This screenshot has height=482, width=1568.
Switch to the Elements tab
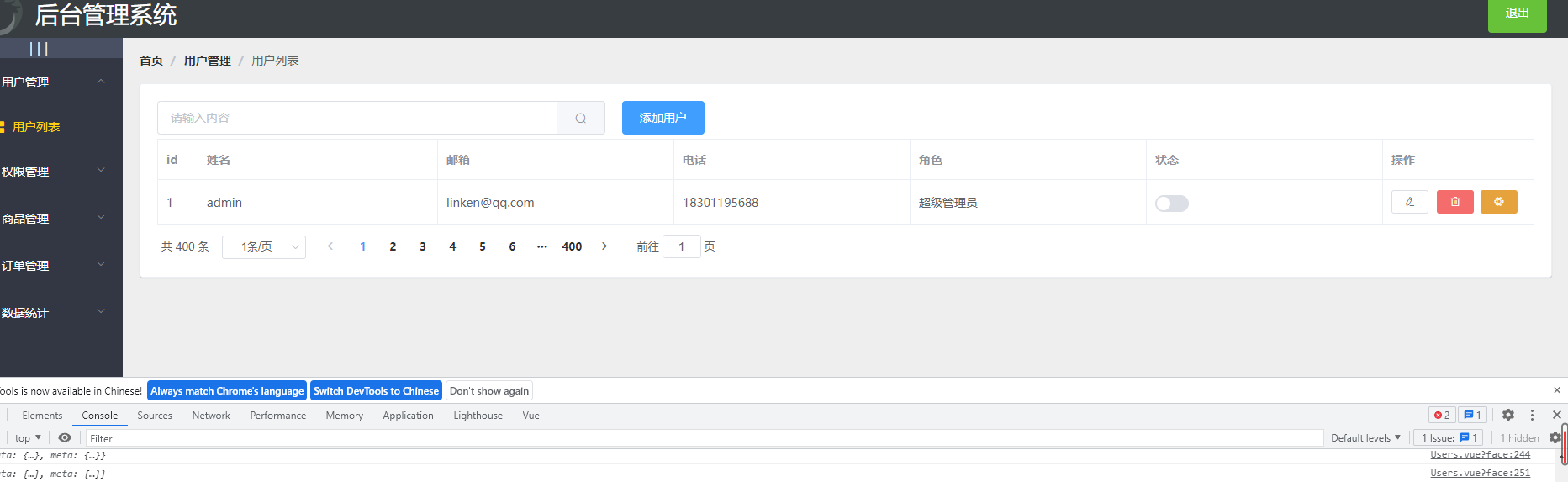click(x=42, y=416)
